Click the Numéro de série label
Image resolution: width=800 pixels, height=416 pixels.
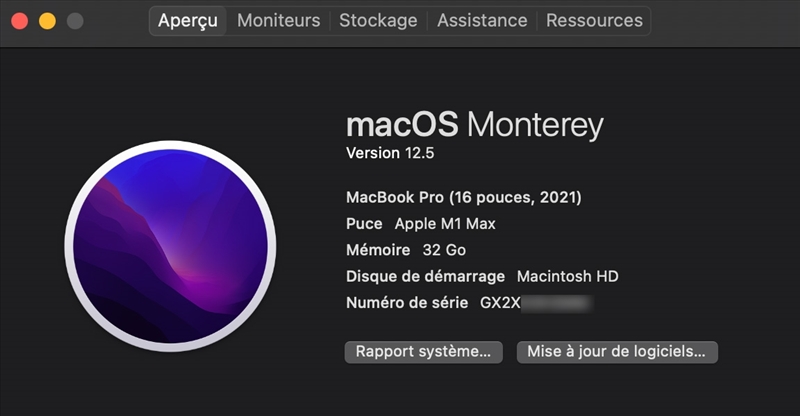coord(408,302)
